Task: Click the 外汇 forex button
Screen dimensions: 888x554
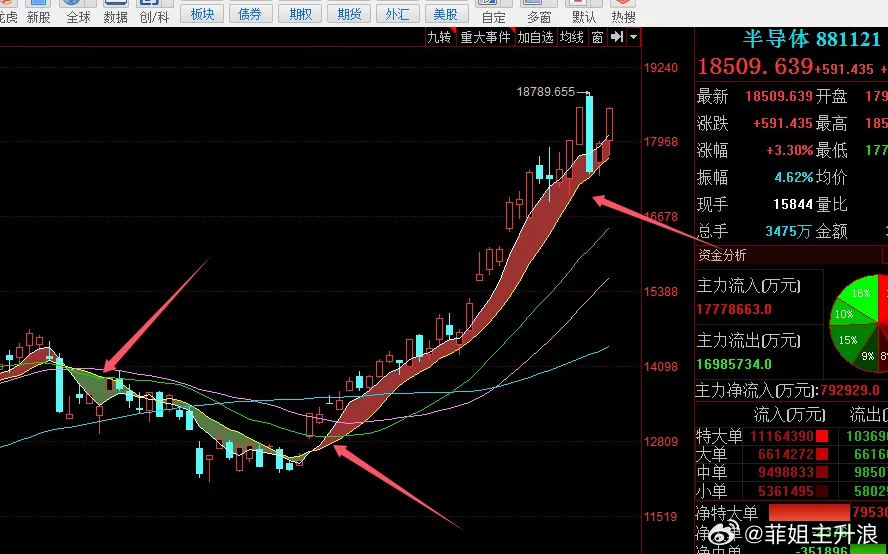Action: point(398,14)
